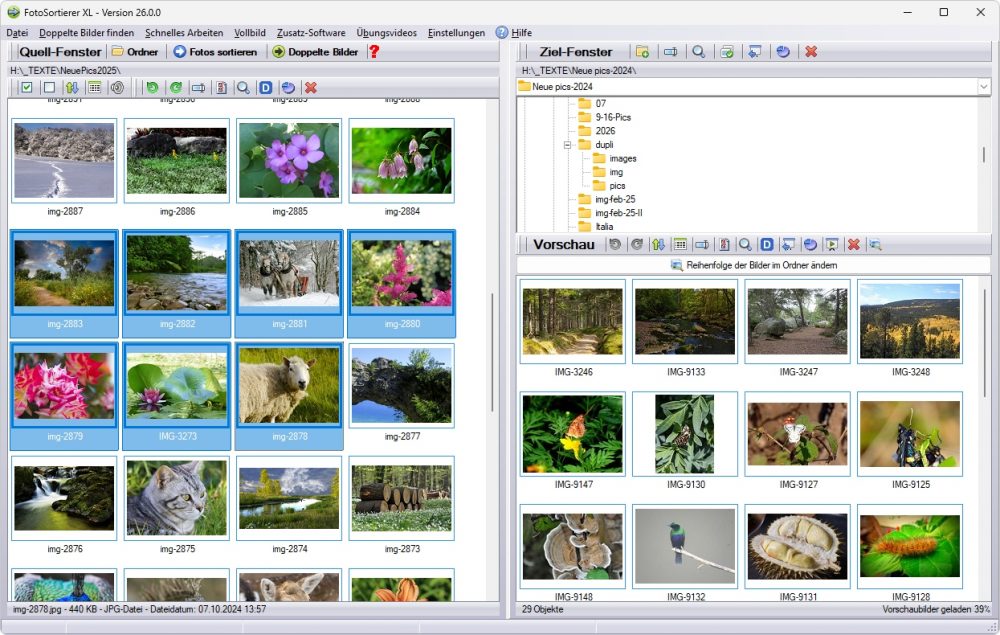The width and height of the screenshot is (1000, 635).
Task: Click red X icon in Ziel-Fenster toolbar
Action: pos(811,52)
